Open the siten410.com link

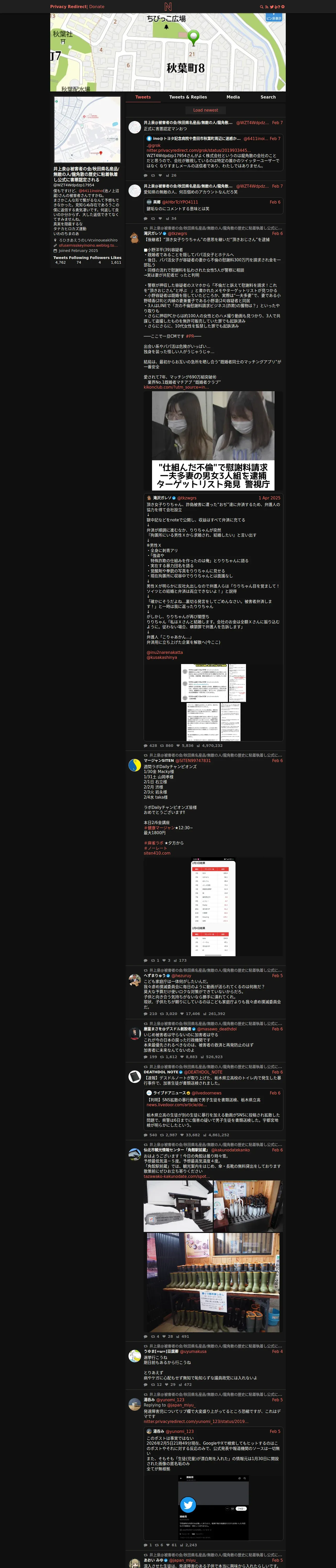157,854
